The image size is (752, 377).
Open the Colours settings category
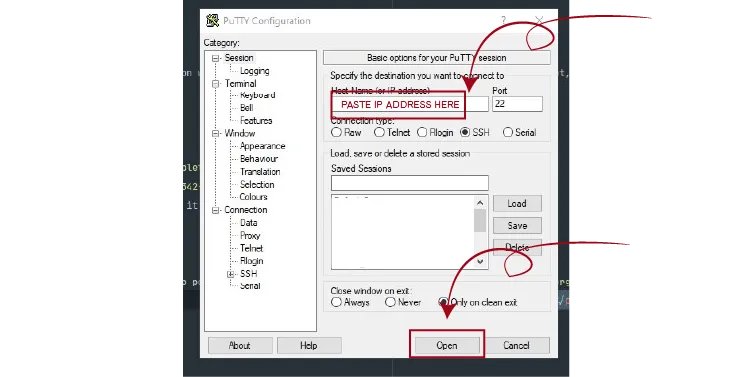click(253, 197)
